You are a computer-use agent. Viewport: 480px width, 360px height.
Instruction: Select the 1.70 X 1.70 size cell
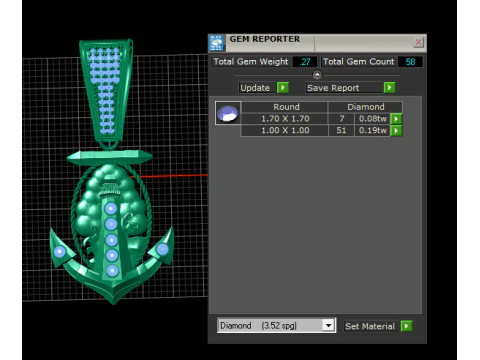285,119
